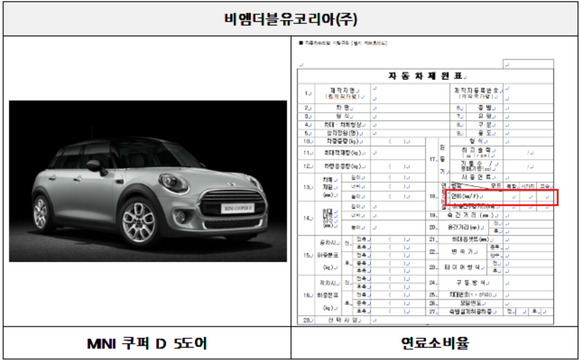Select the MINI Cooper D car photo
The image size is (580, 361).
point(148,181)
